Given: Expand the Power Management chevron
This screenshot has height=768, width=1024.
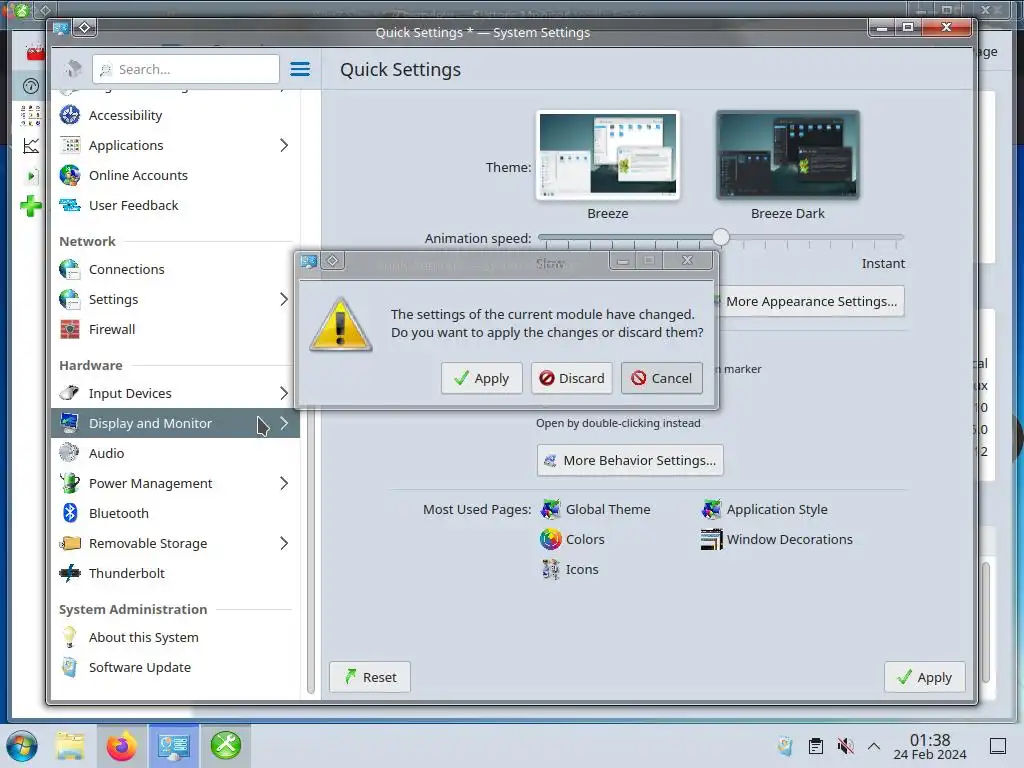Looking at the screenshot, I should pos(284,483).
